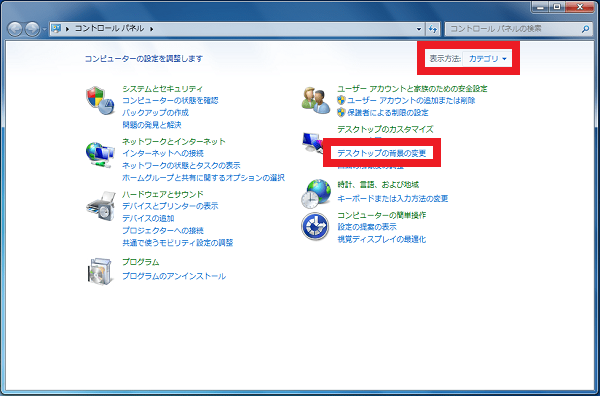
Task: Click キーボードまたは入力方法の変更 link
Action: click(393, 199)
